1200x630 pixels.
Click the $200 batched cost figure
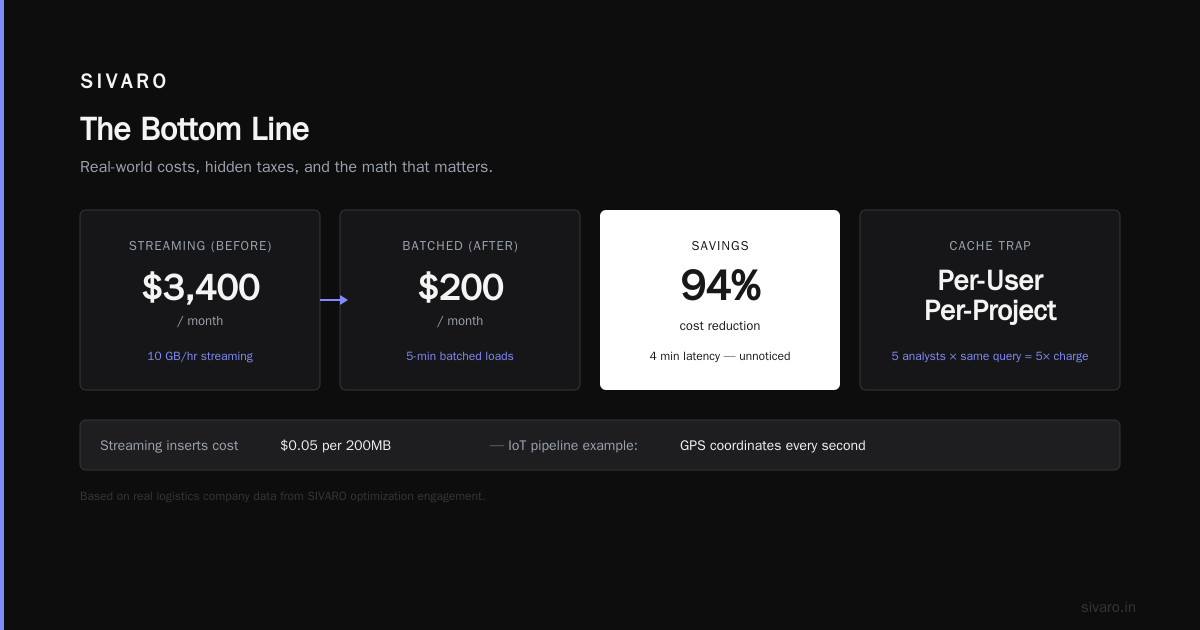(460, 288)
